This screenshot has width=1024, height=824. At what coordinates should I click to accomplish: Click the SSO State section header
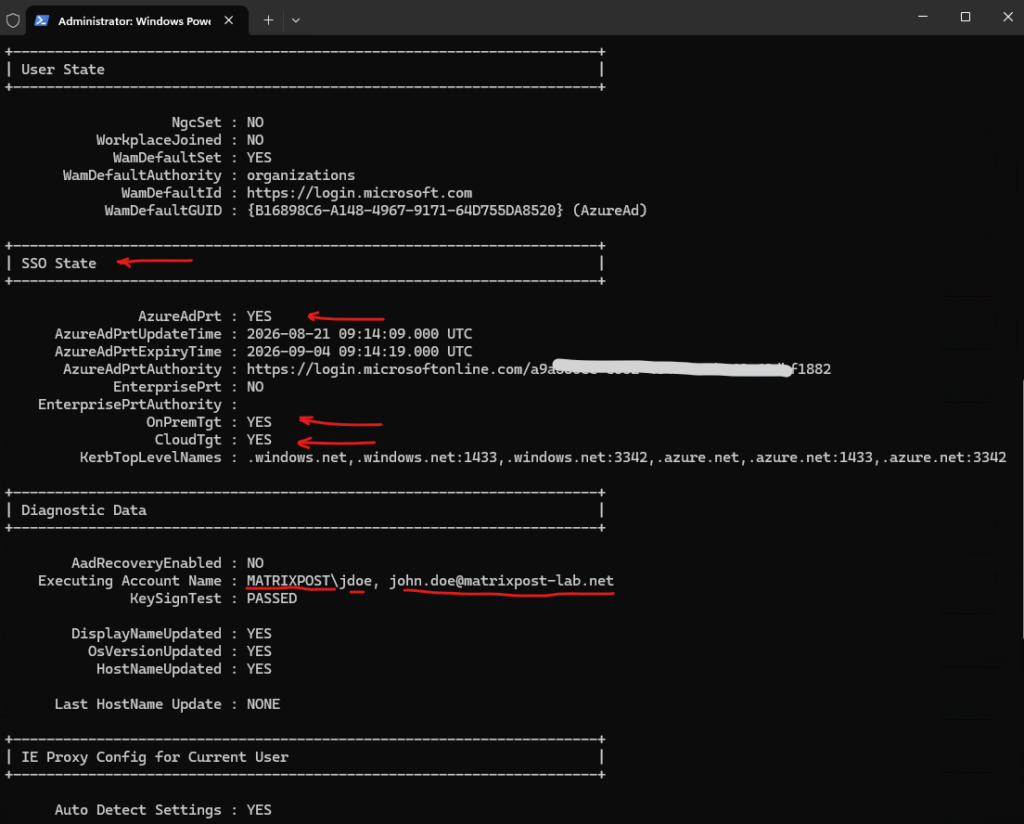pos(59,264)
